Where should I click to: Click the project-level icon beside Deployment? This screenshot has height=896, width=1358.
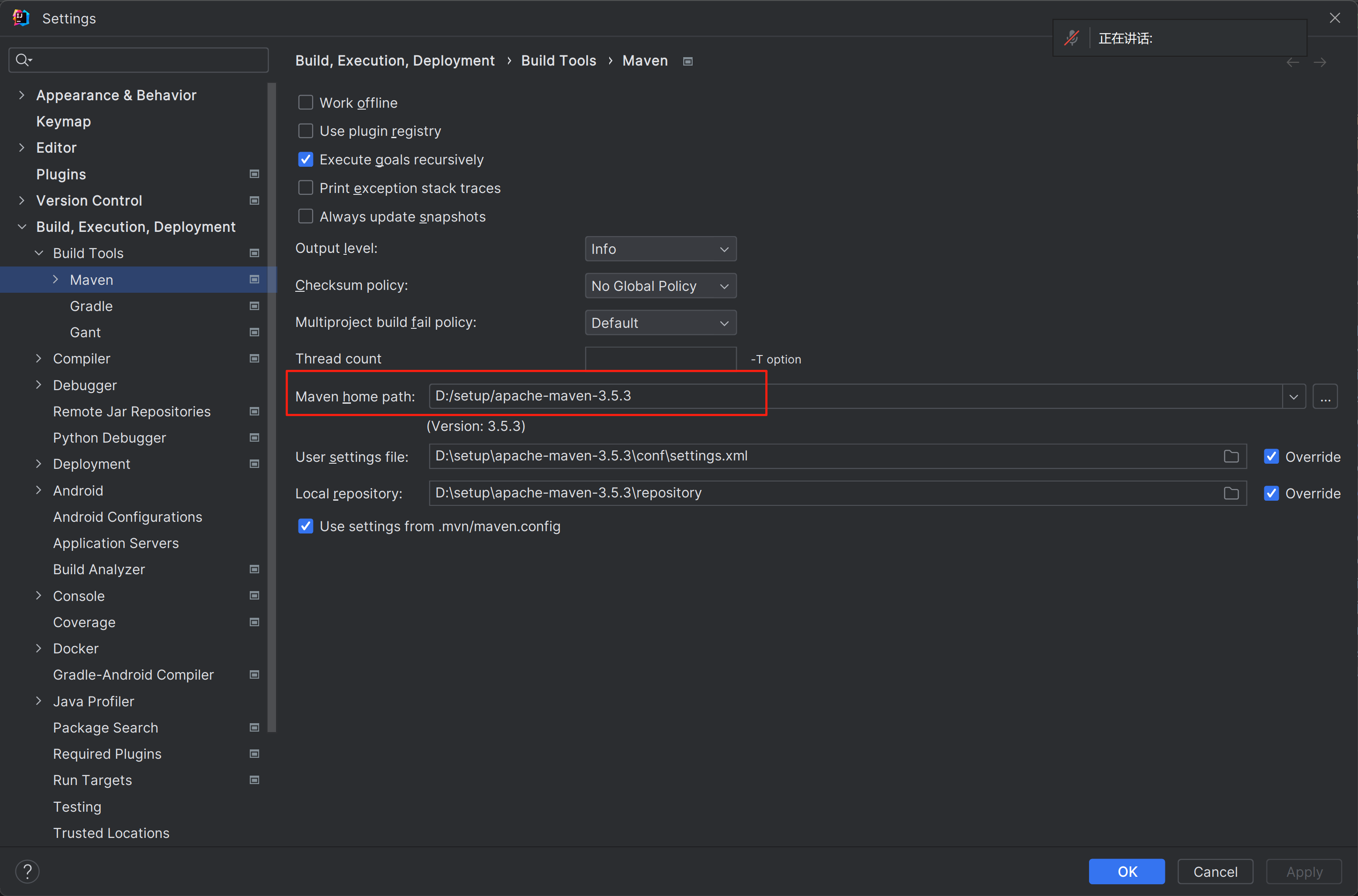[254, 463]
